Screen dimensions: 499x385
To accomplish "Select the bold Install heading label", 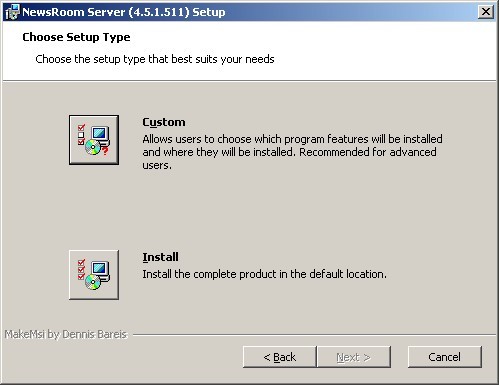I will click(160, 257).
